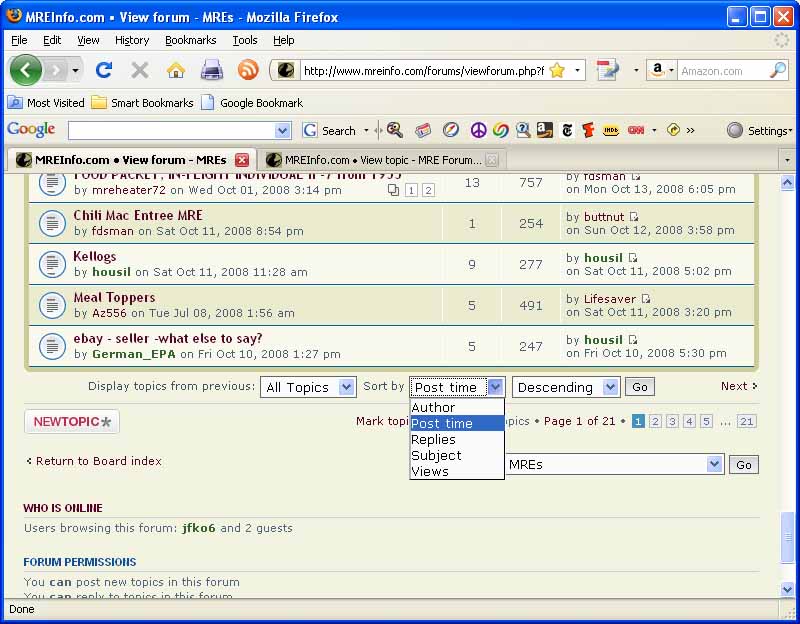Click Return to Board index link

98,461
